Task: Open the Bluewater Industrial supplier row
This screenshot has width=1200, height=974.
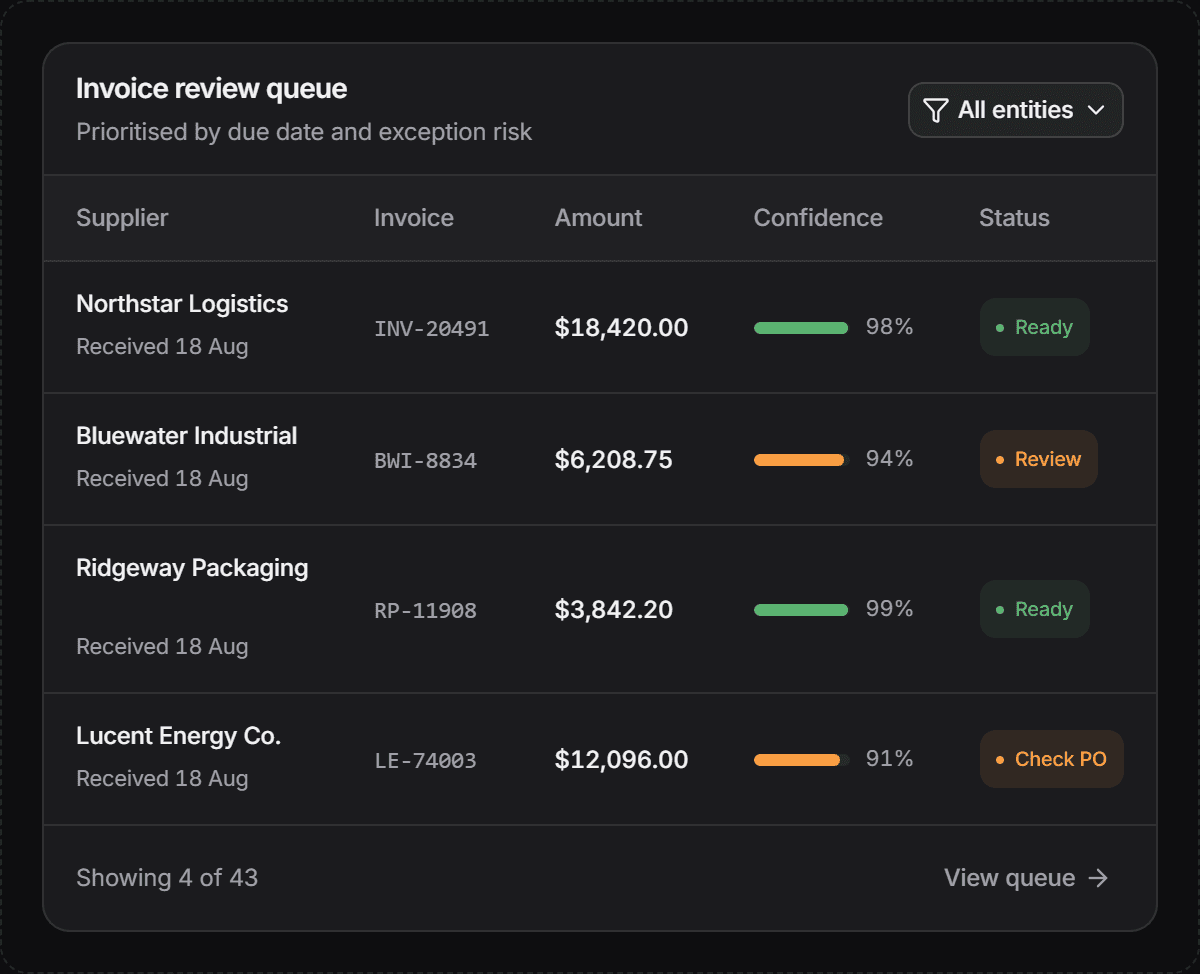Action: click(600, 459)
